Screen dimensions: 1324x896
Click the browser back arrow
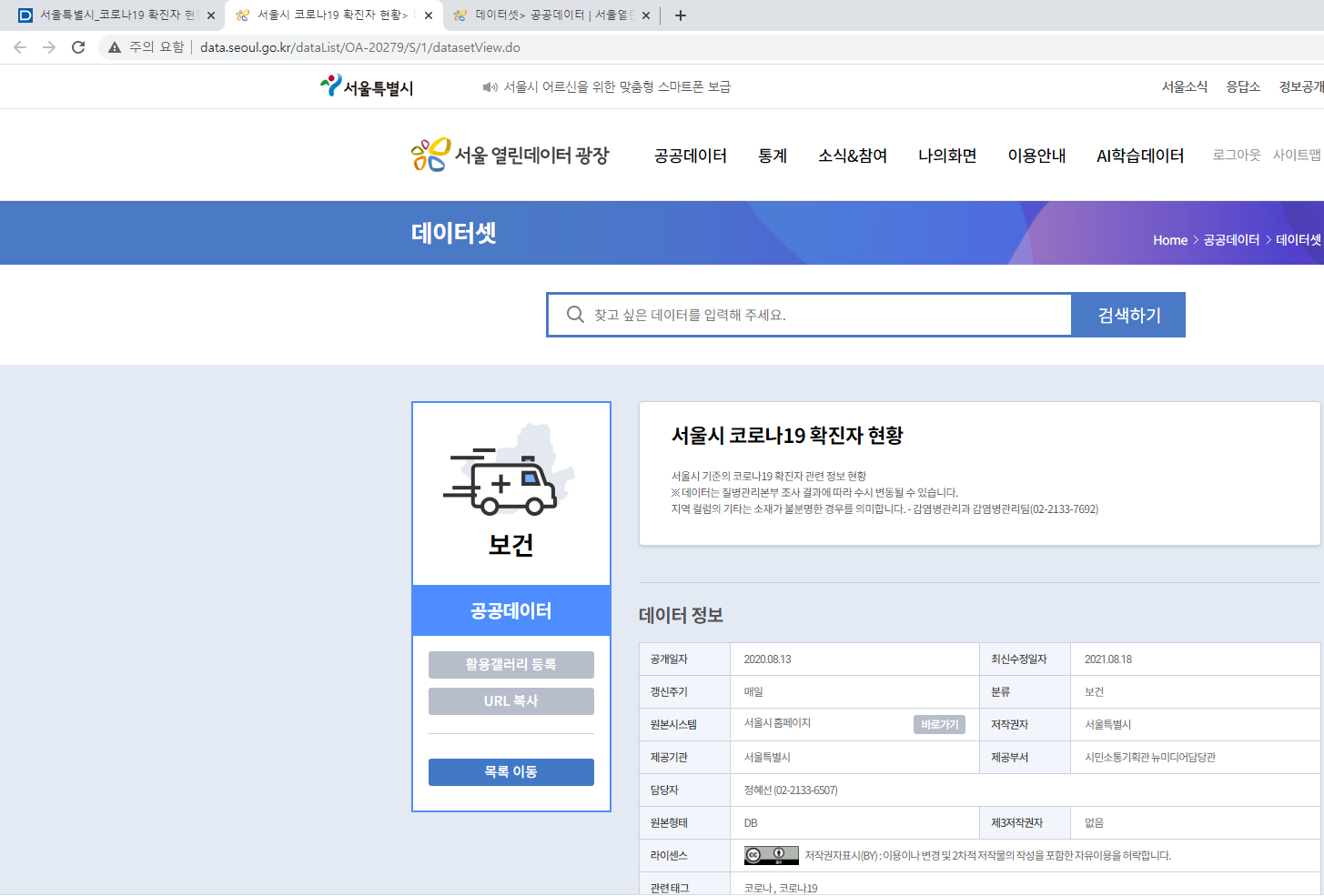tap(20, 47)
